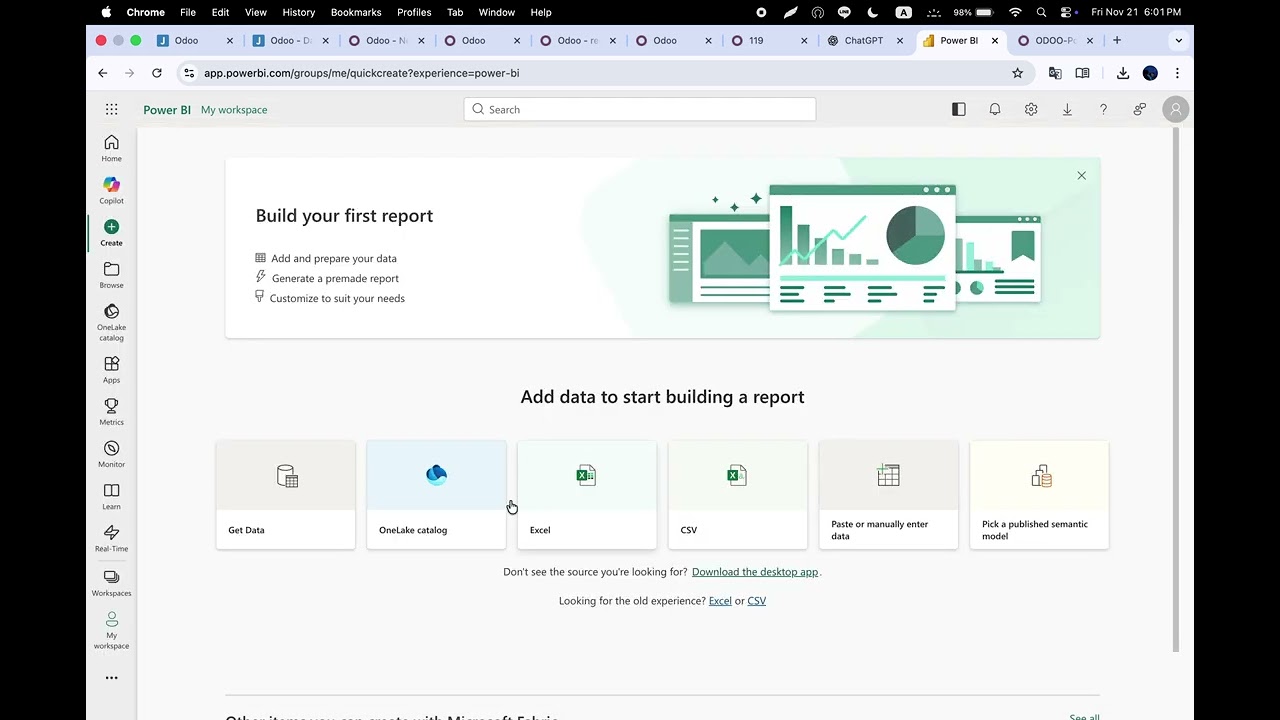
Task: Click the Download the desktop app link
Action: (x=755, y=572)
